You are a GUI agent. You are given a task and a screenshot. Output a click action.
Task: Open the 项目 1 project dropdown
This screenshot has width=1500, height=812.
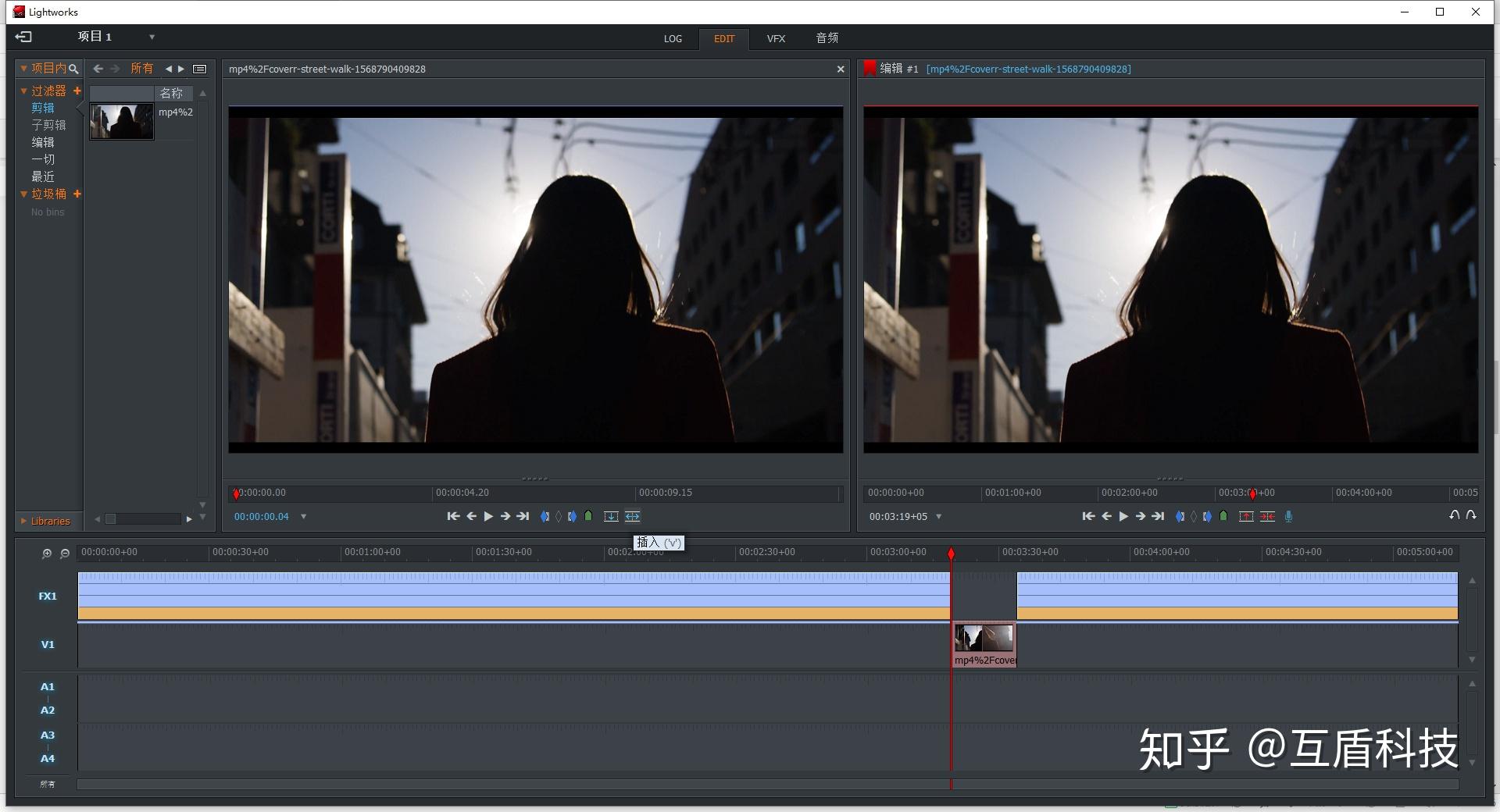(x=152, y=37)
